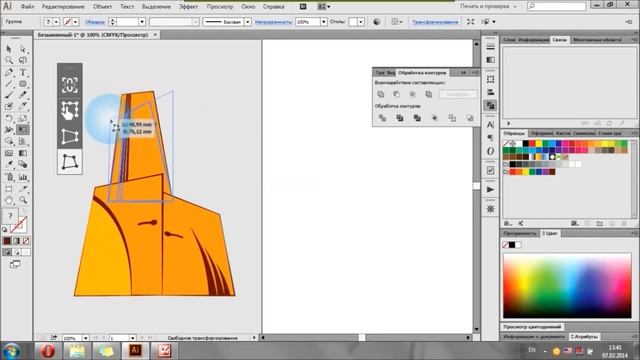Select the yellow swatch in first row
Screen dimensions: 640x360
pyautogui.click(x=539, y=144)
